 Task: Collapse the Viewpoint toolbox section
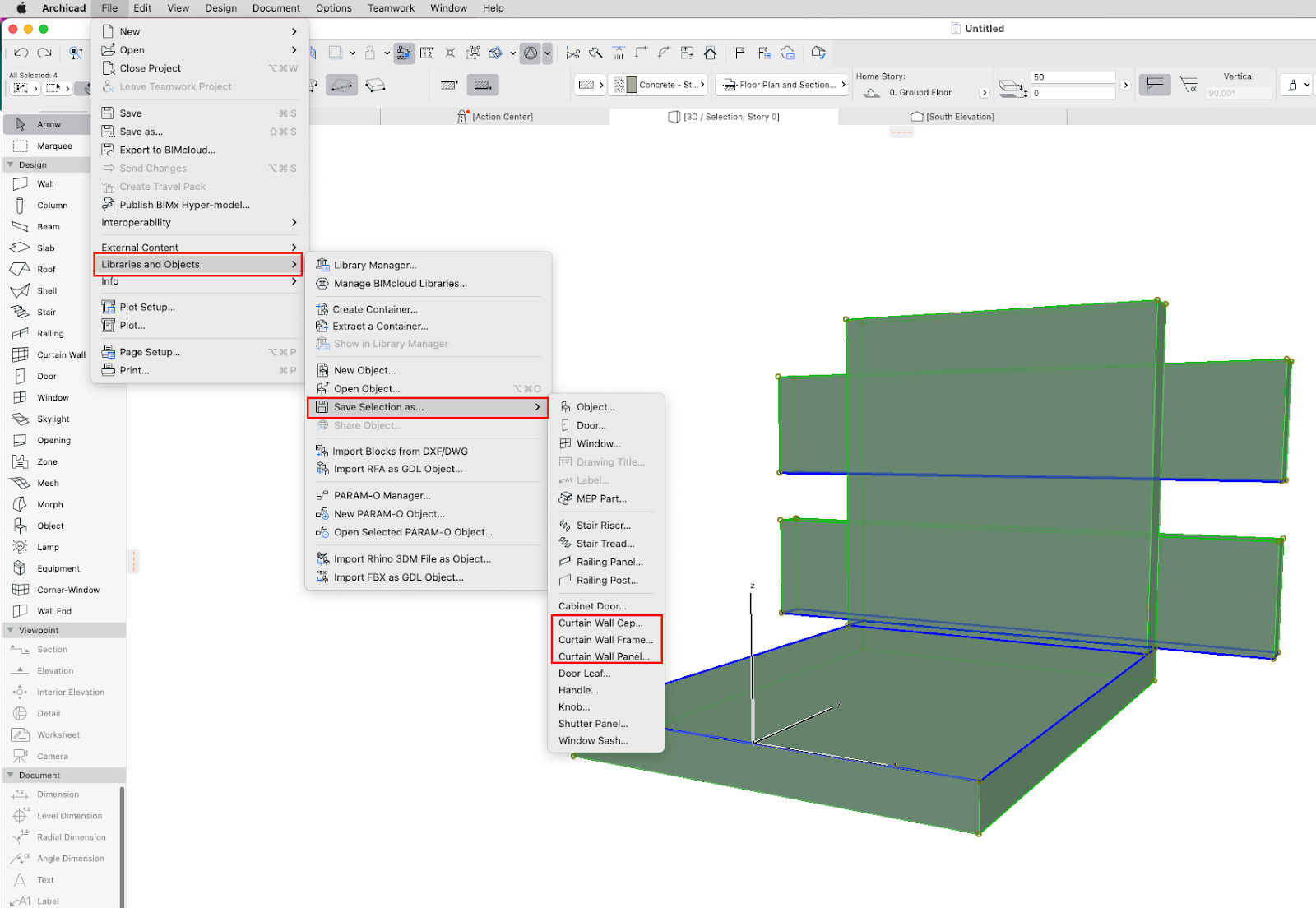(x=11, y=631)
